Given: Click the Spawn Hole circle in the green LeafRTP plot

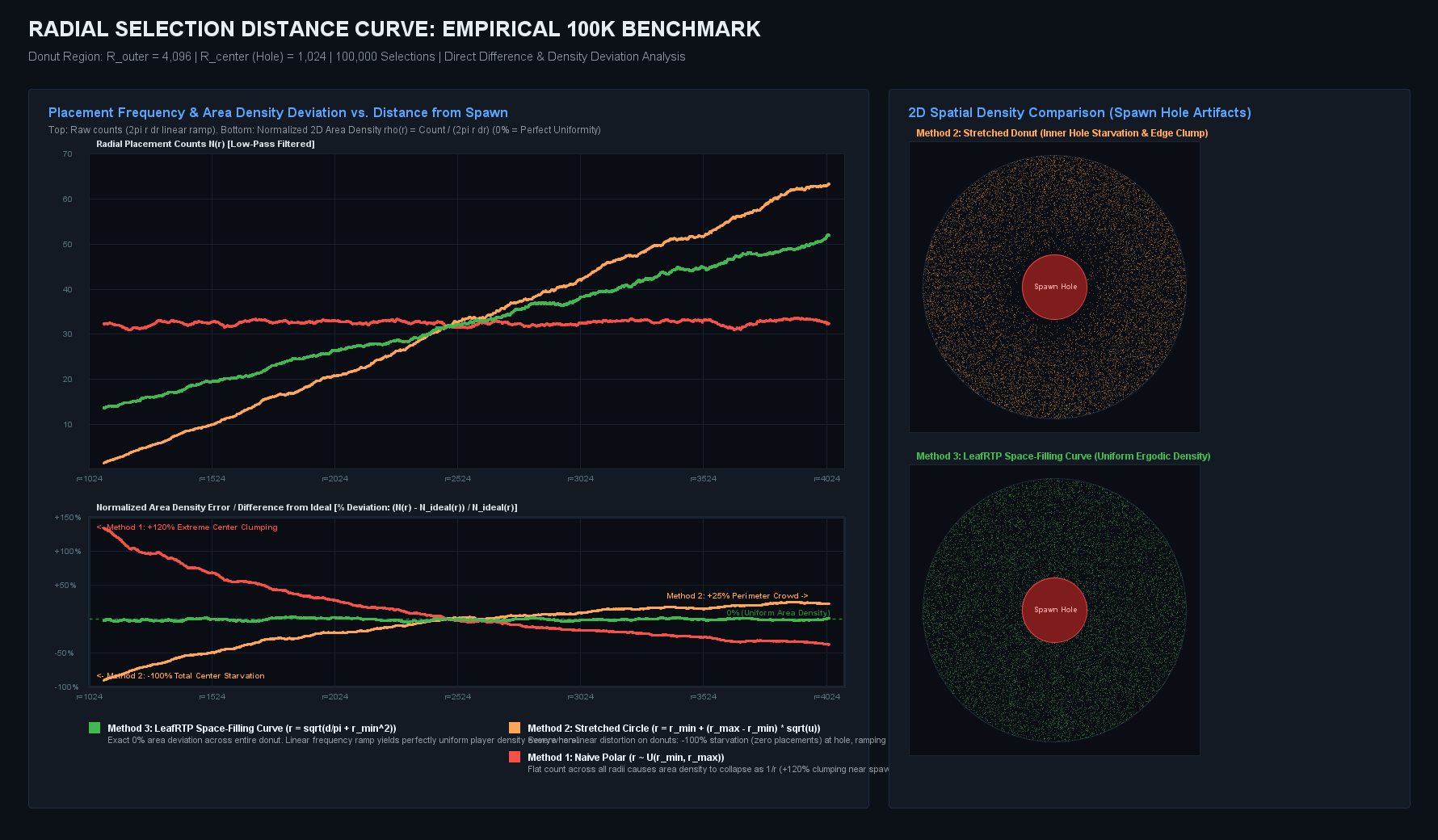Looking at the screenshot, I should (1055, 610).
